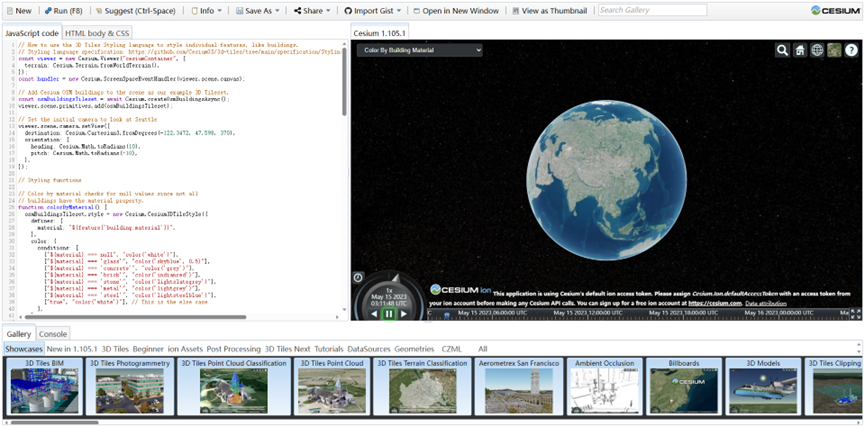Open the scene mode globe icon
Viewport: 865px width, 427px height.
[817, 50]
